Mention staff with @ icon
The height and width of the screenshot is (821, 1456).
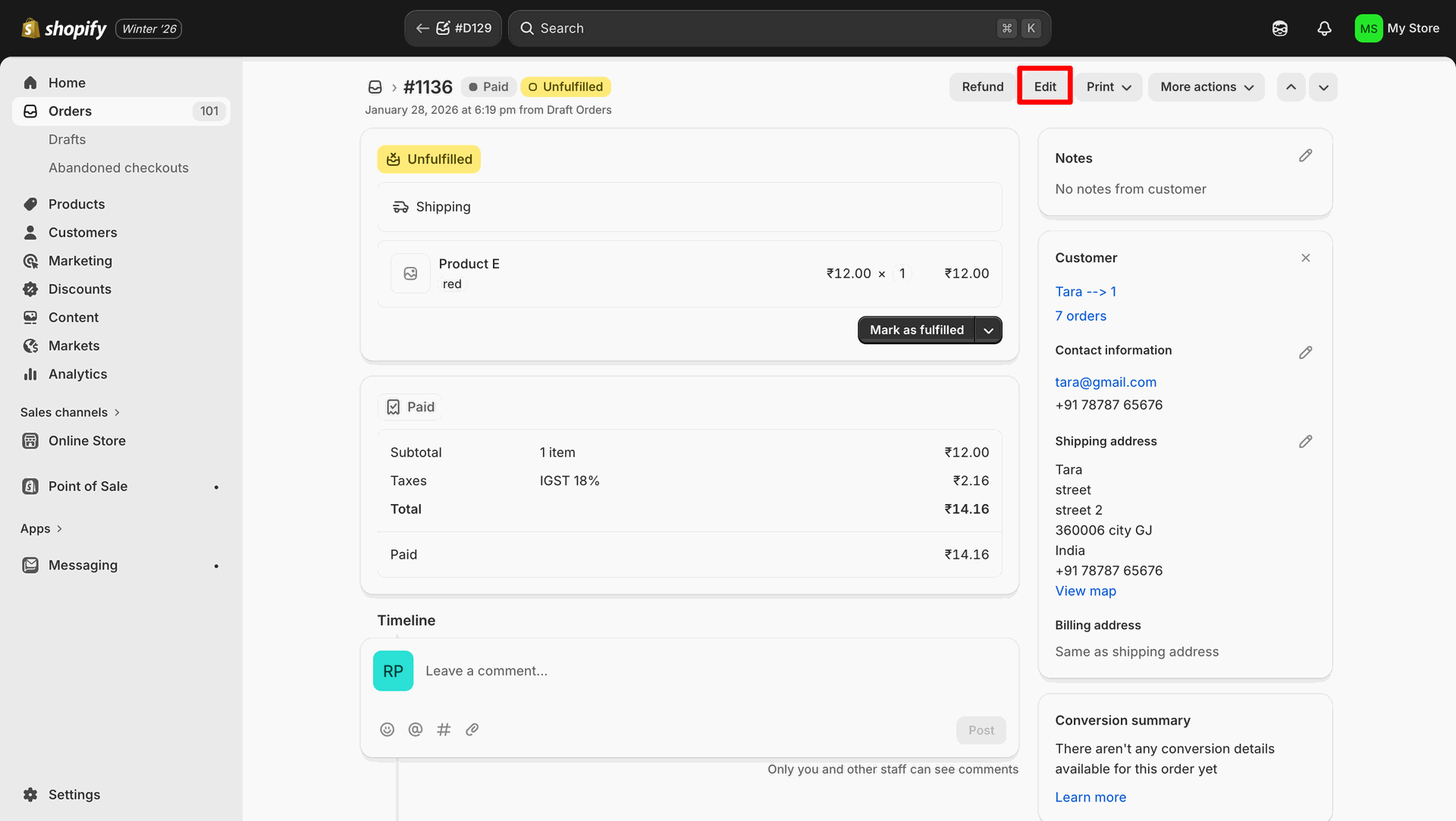point(416,729)
